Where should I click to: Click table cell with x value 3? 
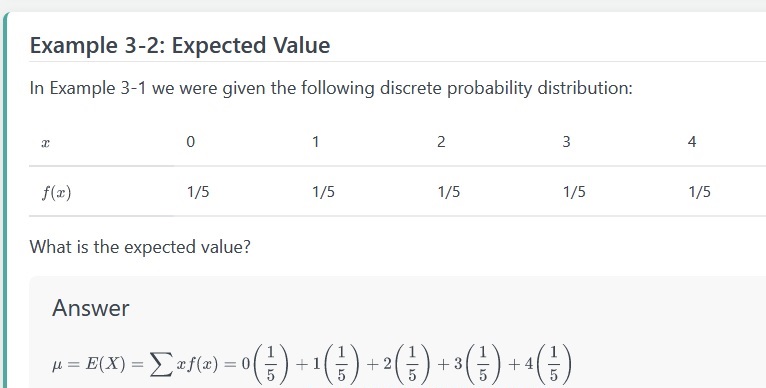(613, 142)
